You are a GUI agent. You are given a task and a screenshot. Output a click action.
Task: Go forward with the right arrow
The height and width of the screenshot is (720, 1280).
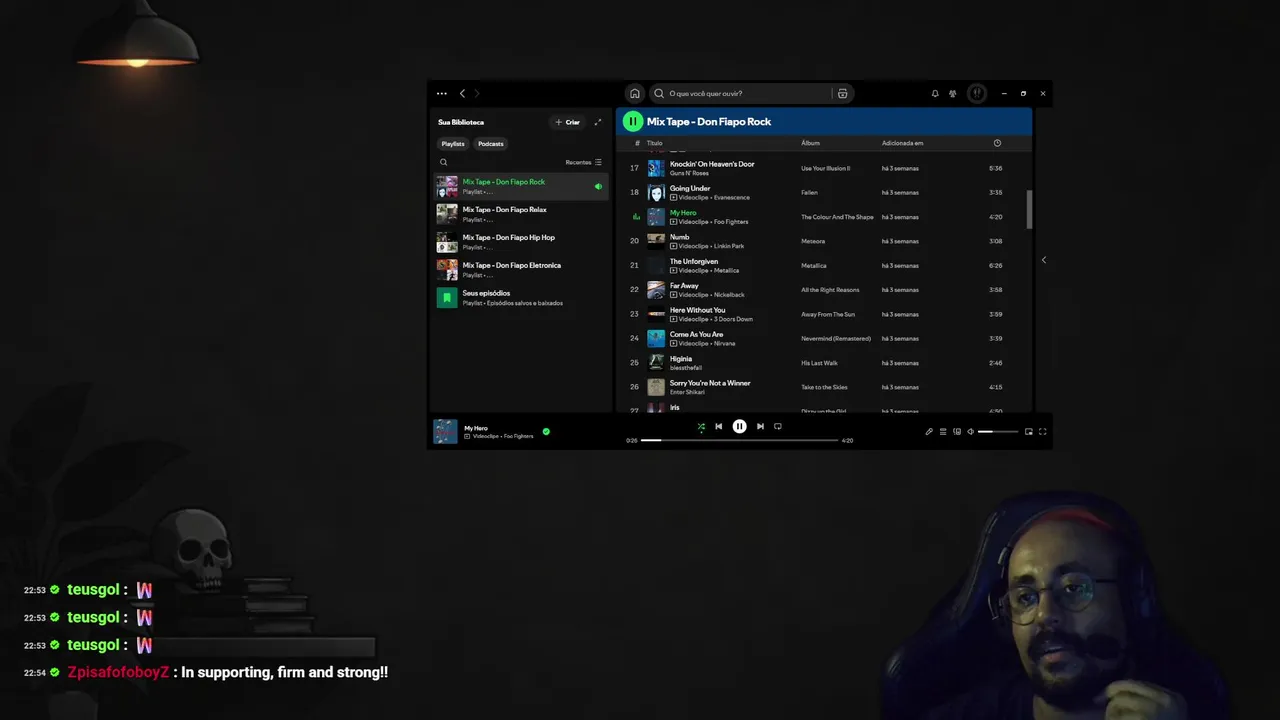coord(477,93)
